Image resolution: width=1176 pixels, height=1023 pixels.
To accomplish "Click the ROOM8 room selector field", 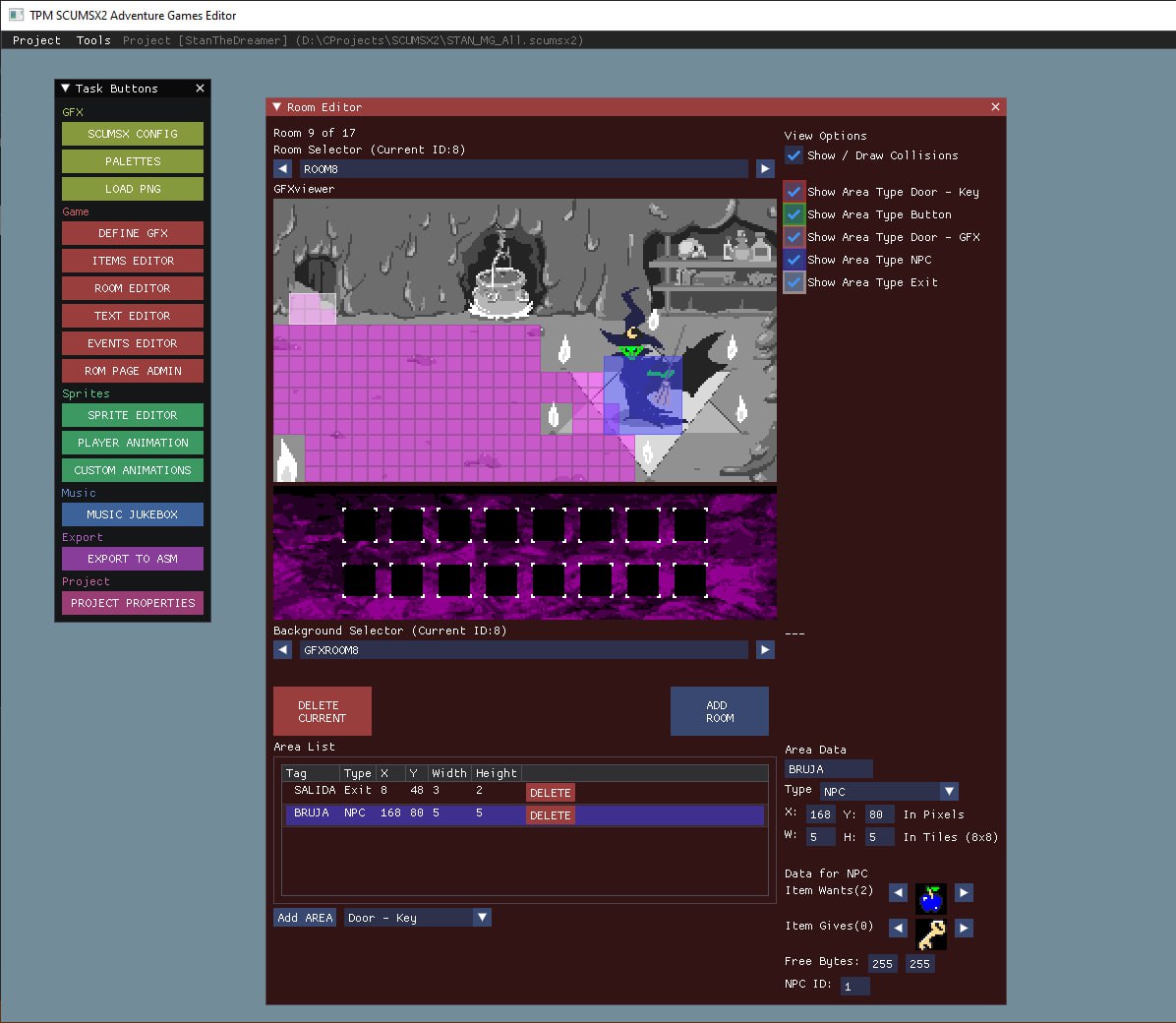I will point(523,169).
